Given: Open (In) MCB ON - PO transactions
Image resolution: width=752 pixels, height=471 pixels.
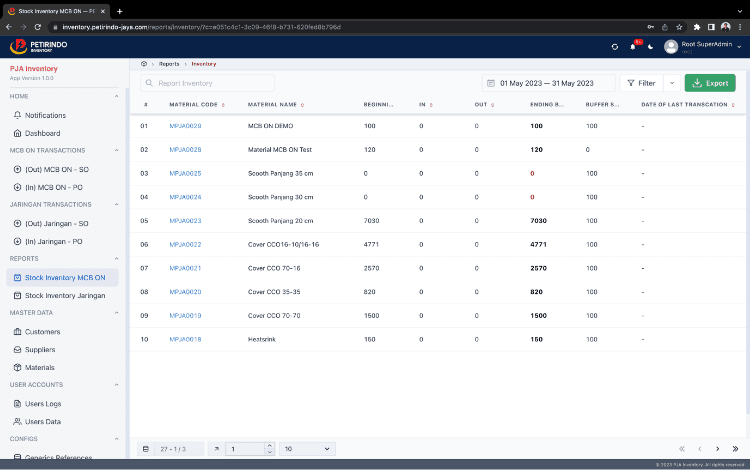Looking at the screenshot, I should (54, 188).
